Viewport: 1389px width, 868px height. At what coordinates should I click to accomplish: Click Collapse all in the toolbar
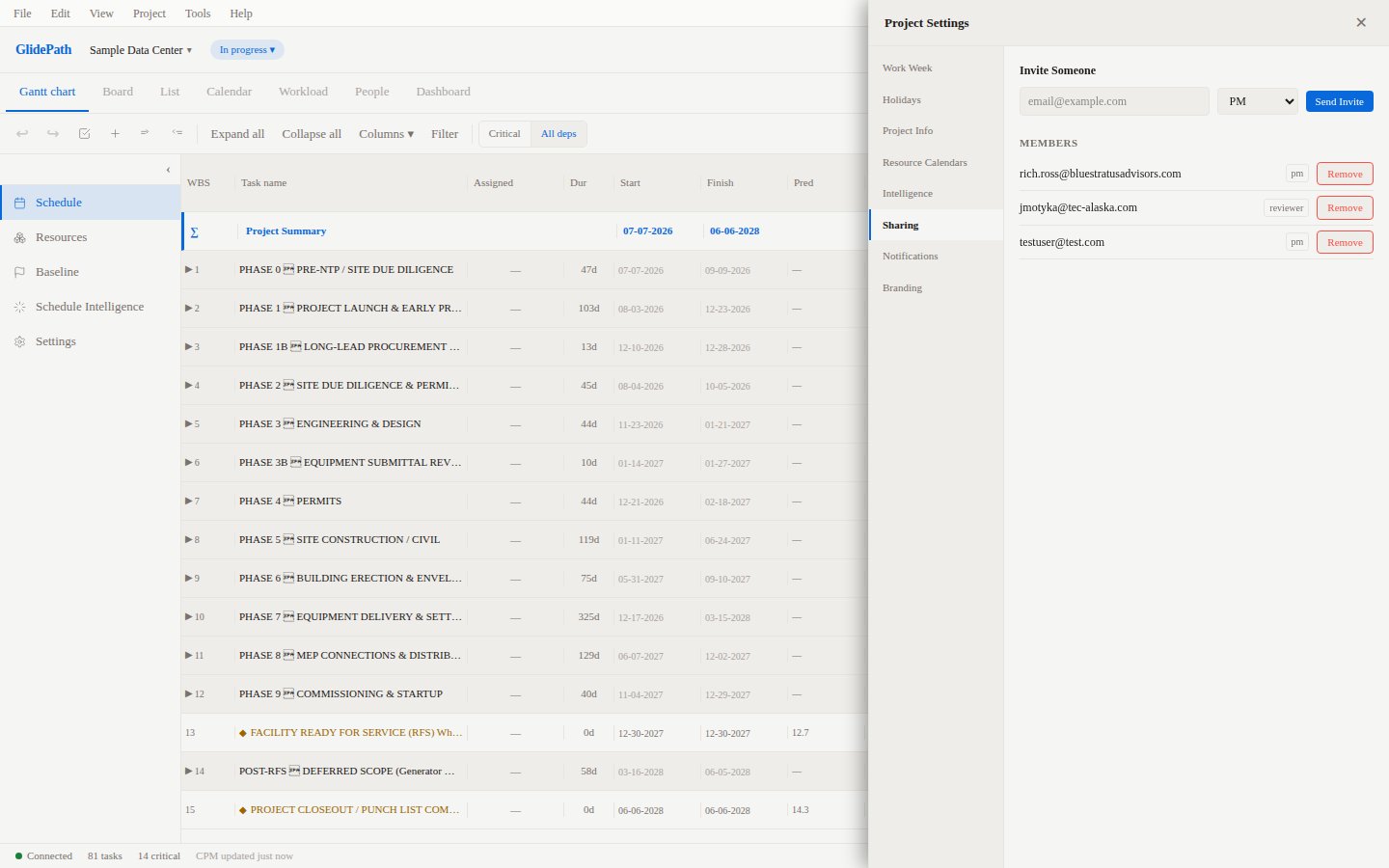pyautogui.click(x=312, y=134)
